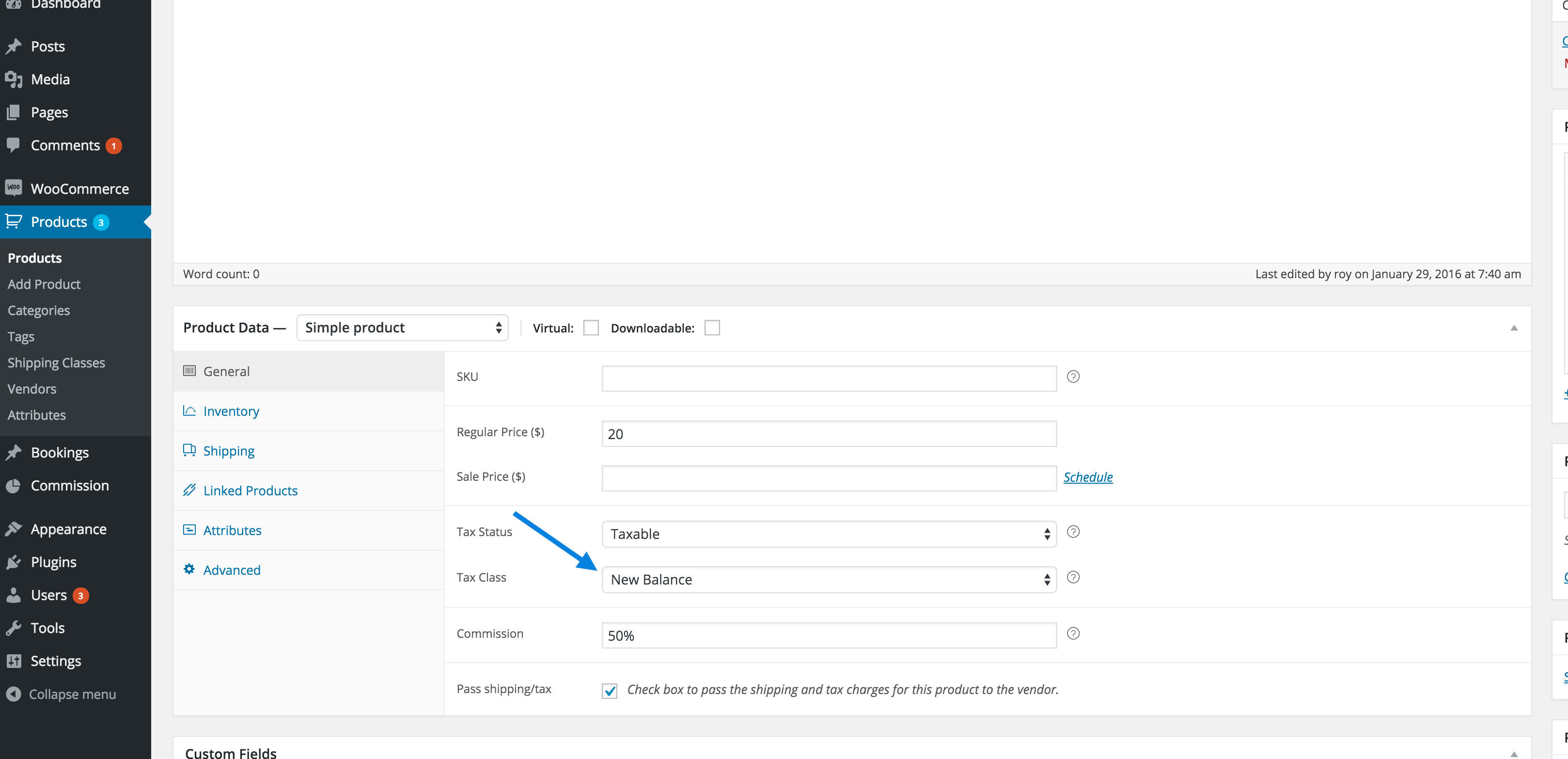Switch to the Inventory product tab
This screenshot has width=1568, height=759.
tap(231, 411)
